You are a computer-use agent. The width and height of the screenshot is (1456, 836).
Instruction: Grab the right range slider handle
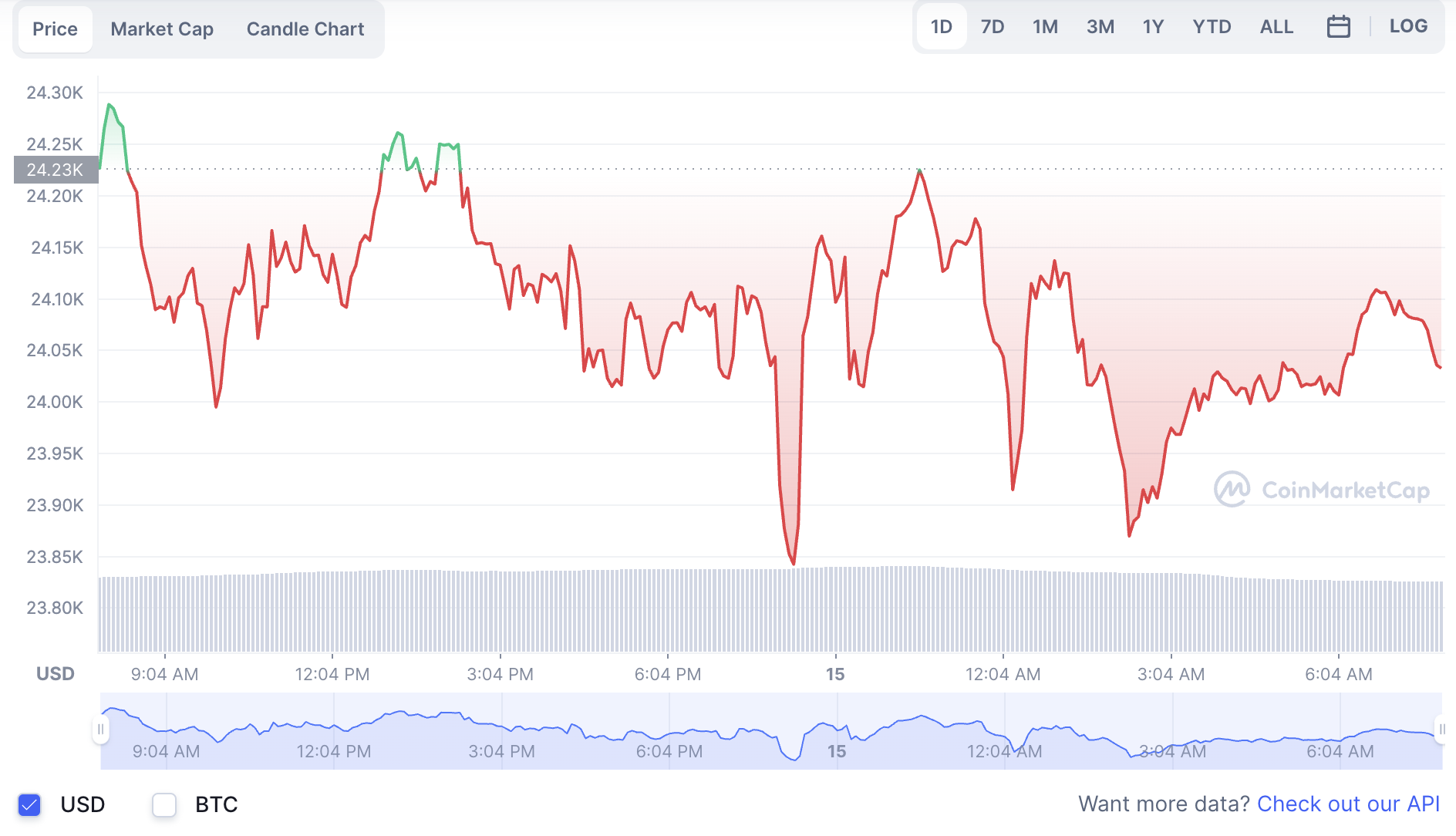pos(1441,730)
